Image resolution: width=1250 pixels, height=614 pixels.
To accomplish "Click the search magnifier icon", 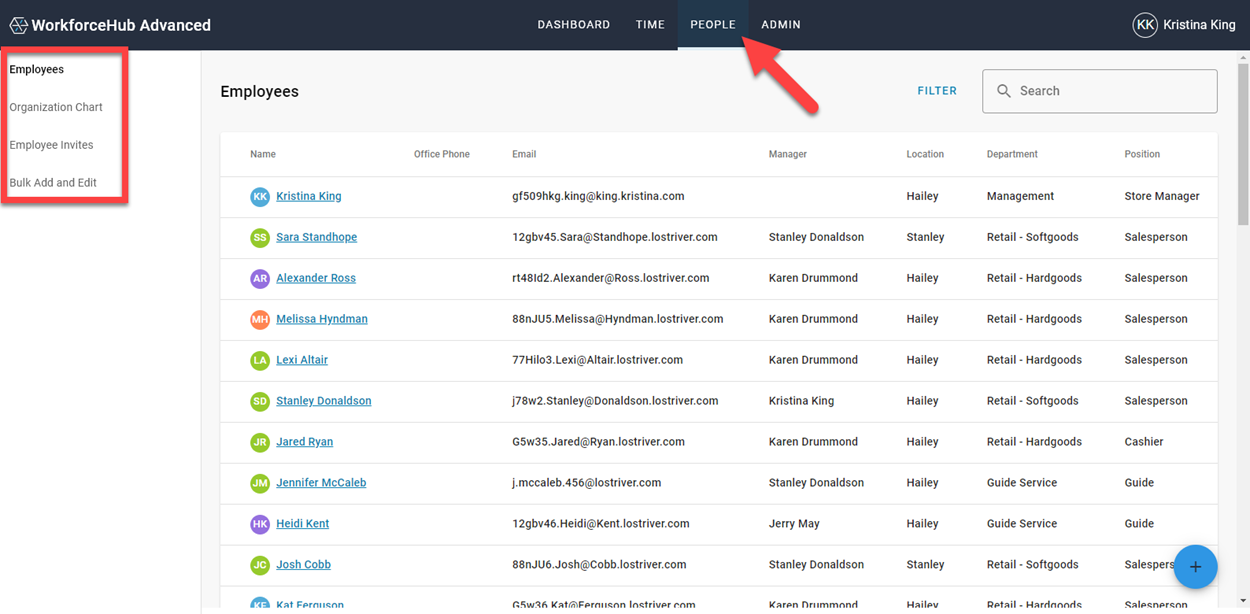I will click(x=1004, y=91).
